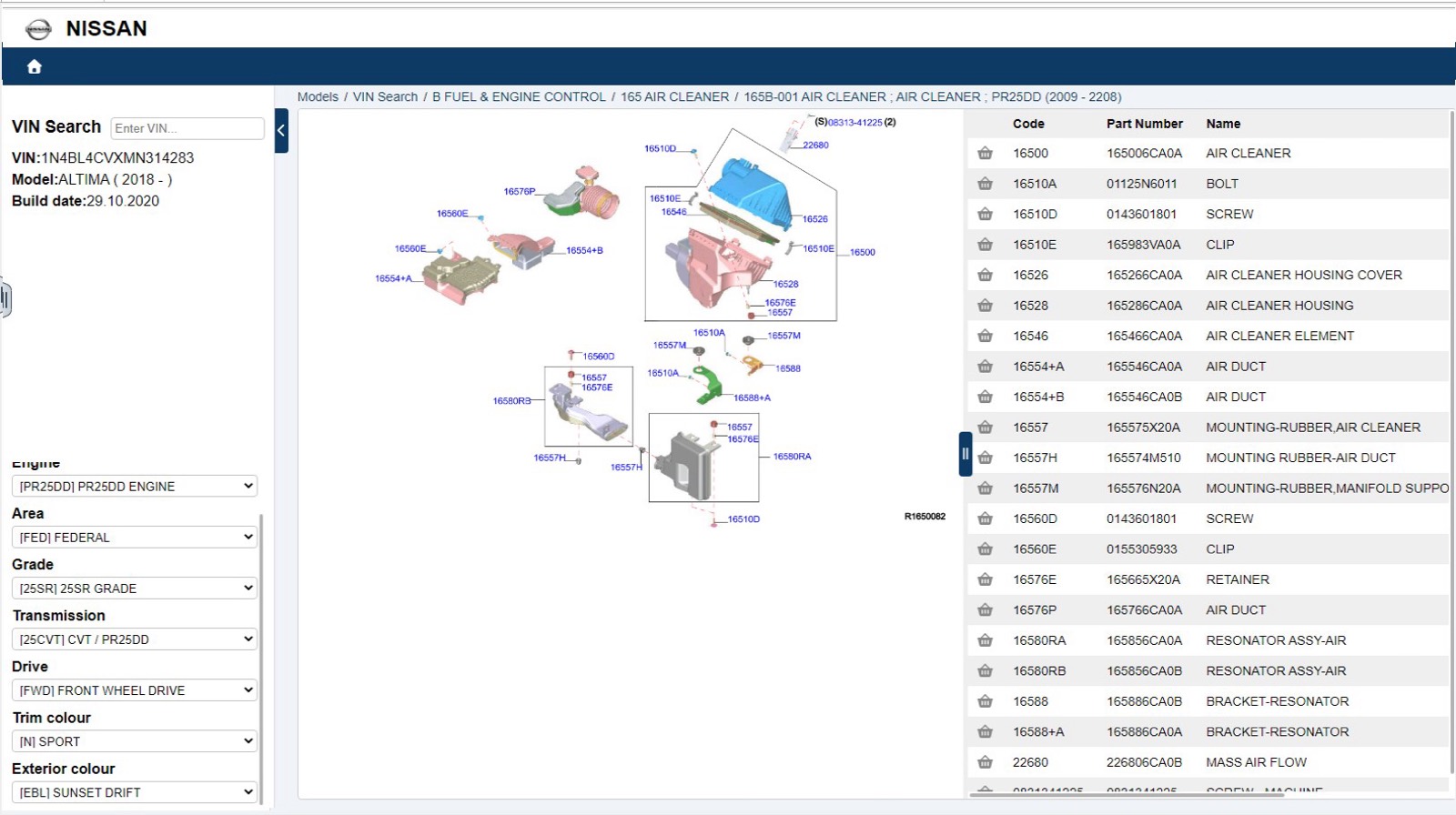Image resolution: width=1456 pixels, height=815 pixels.
Task: Click callout 16500 in the diagram
Action: [863, 253]
